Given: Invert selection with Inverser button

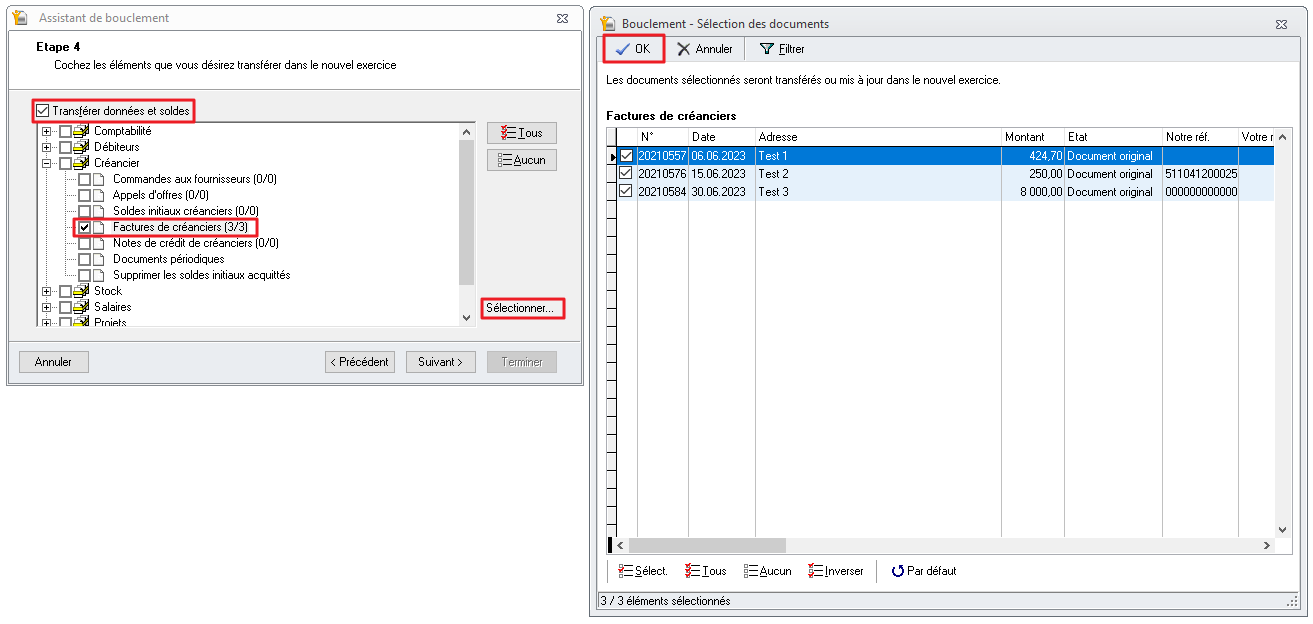Looking at the screenshot, I should [x=836, y=571].
